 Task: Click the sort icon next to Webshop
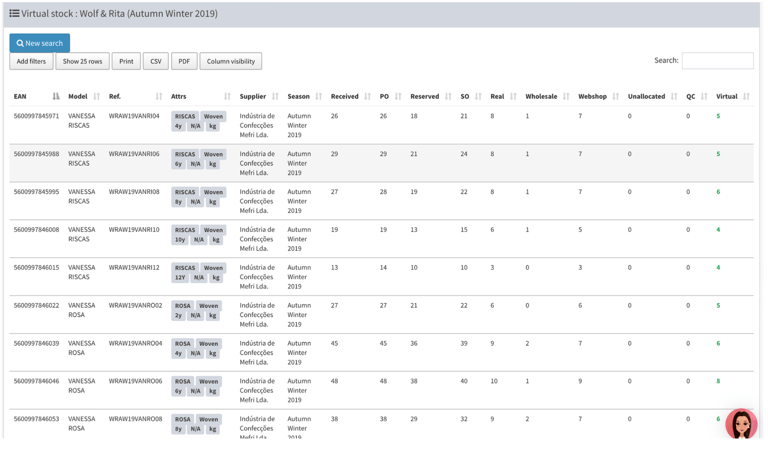616,97
